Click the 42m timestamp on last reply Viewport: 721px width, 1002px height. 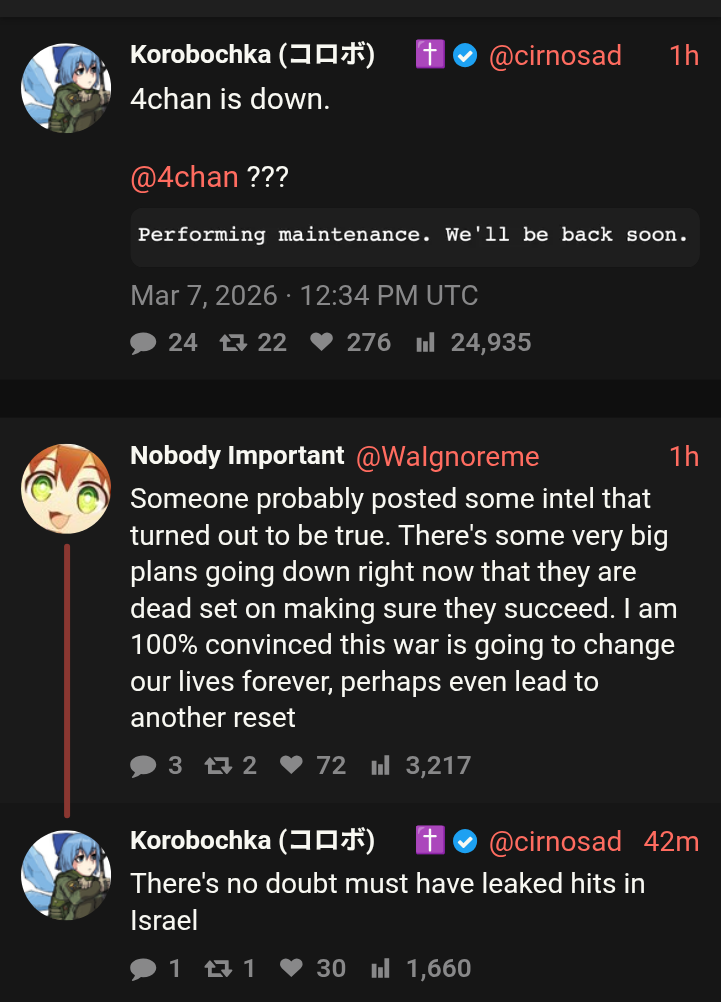click(x=671, y=842)
